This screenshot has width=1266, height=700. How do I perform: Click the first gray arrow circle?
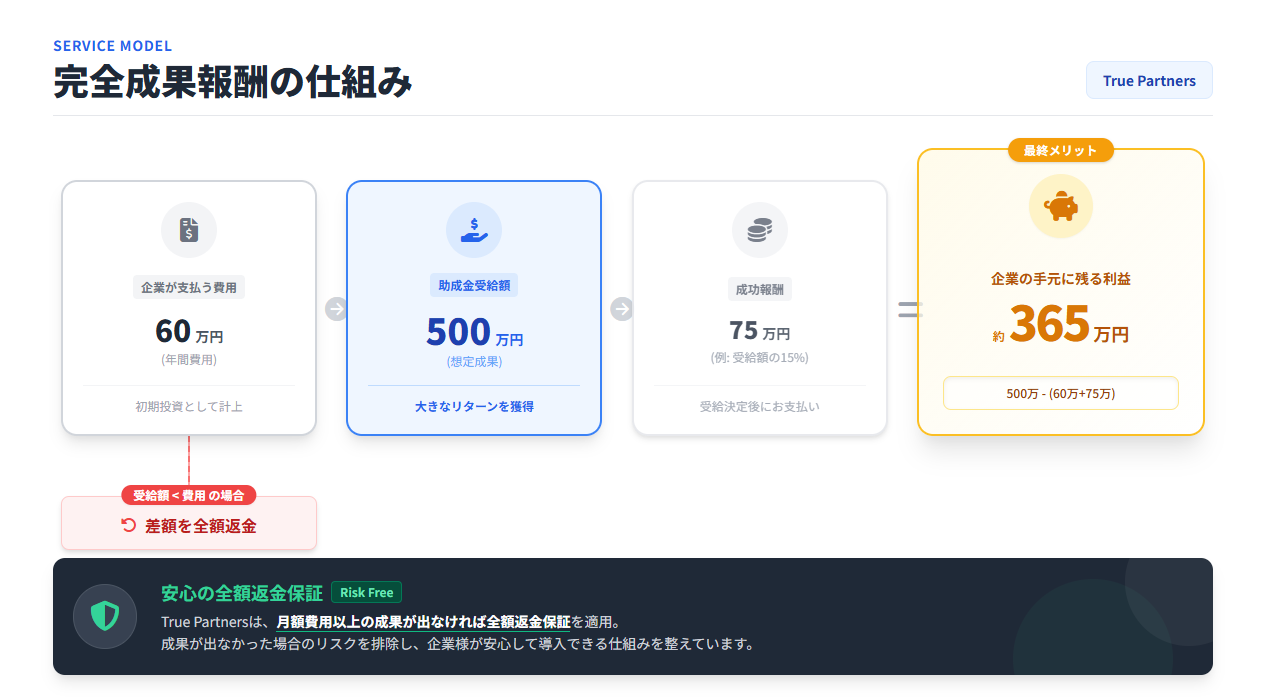(336, 309)
